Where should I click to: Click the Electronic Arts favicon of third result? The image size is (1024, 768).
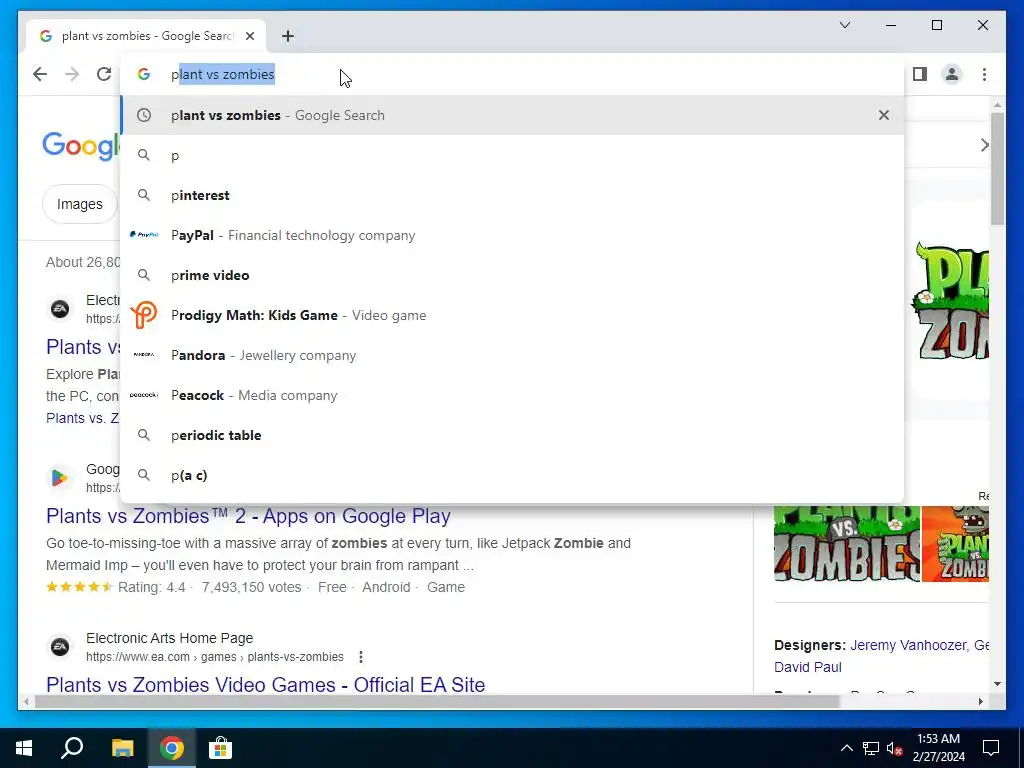coord(60,647)
